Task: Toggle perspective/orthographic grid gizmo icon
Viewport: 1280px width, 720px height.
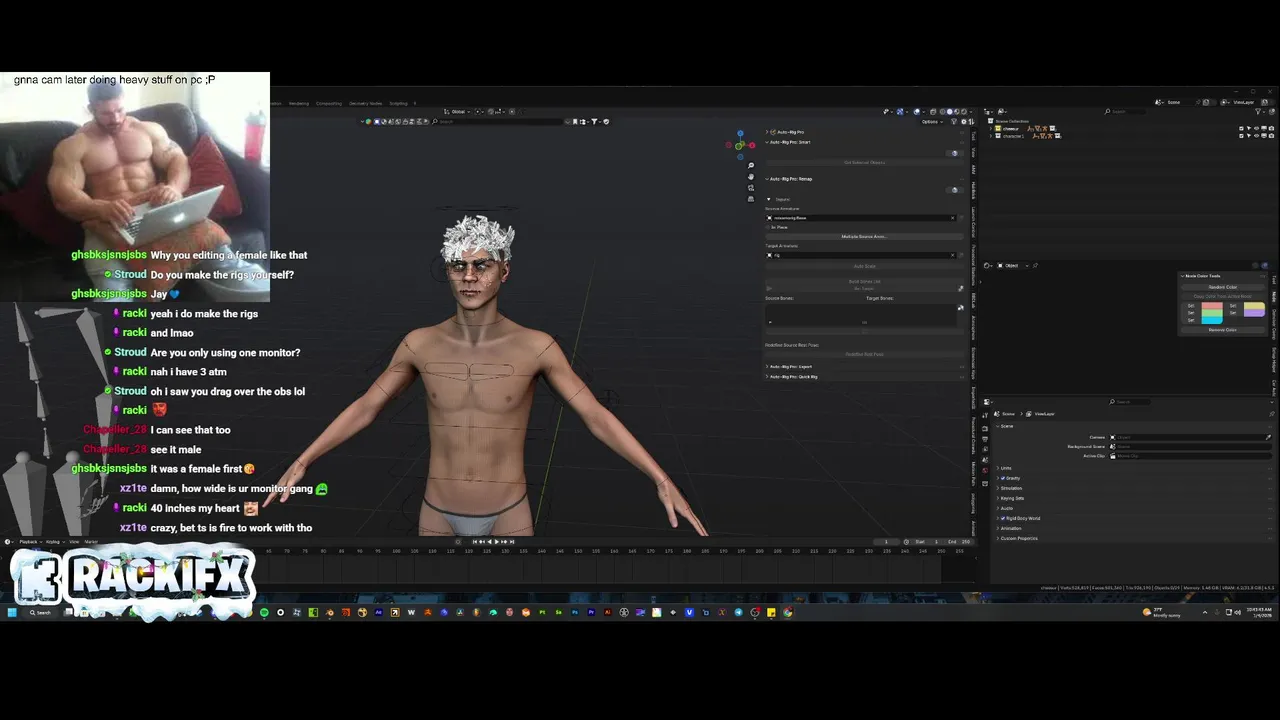Action: point(751,199)
